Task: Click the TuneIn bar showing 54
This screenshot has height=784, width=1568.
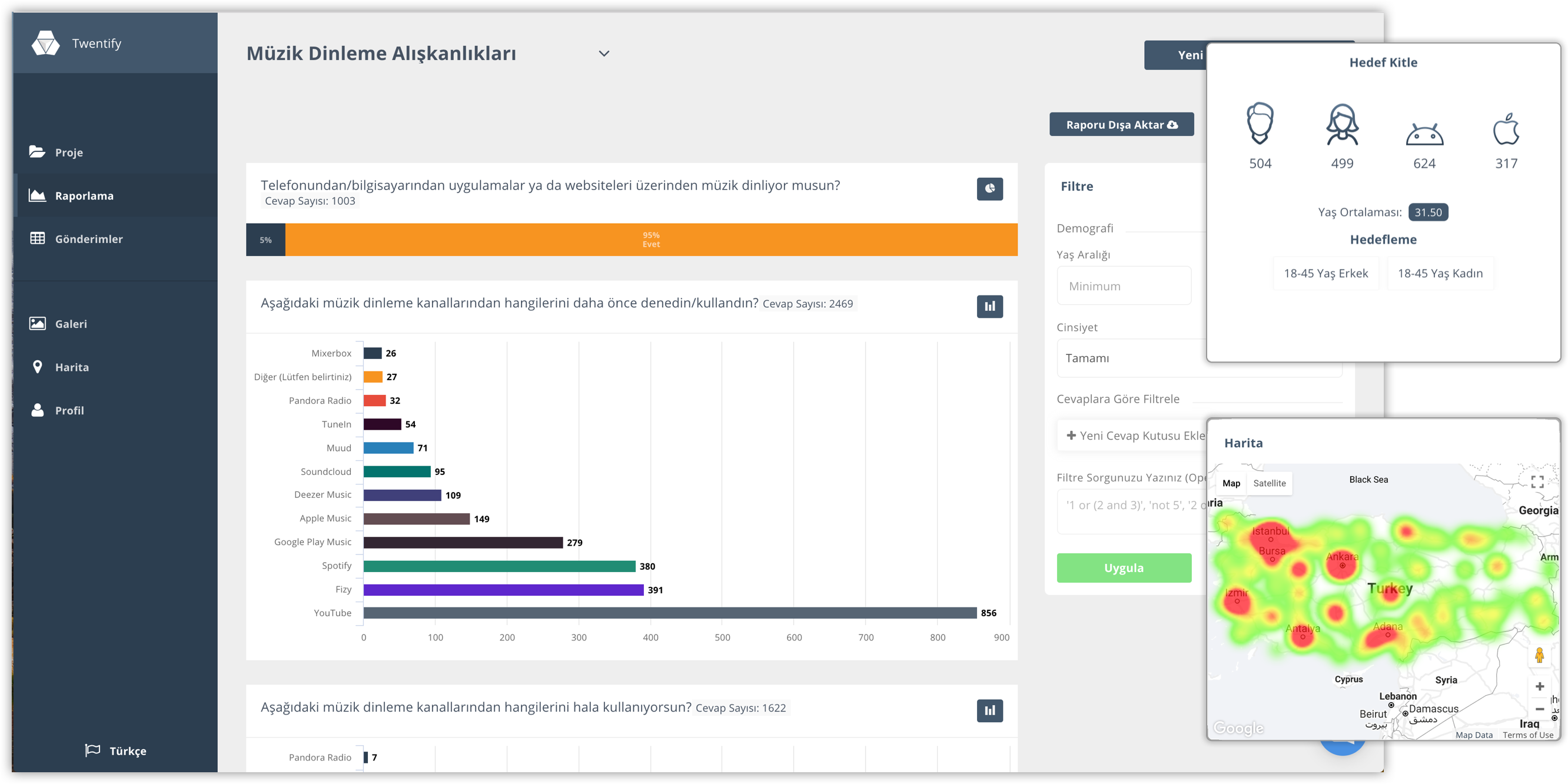Action: [x=382, y=424]
